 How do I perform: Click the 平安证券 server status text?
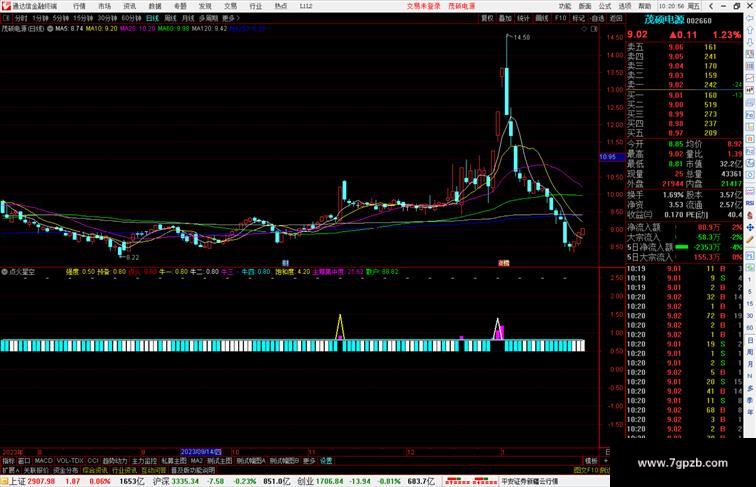tap(530, 481)
